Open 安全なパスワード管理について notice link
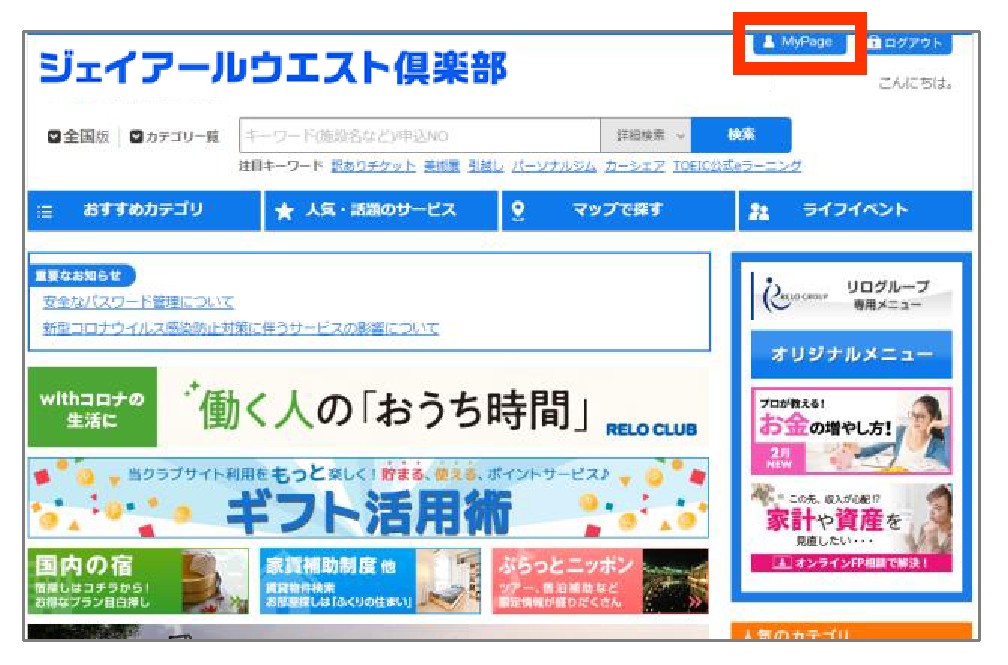This screenshot has width=1008, height=665. tap(138, 302)
